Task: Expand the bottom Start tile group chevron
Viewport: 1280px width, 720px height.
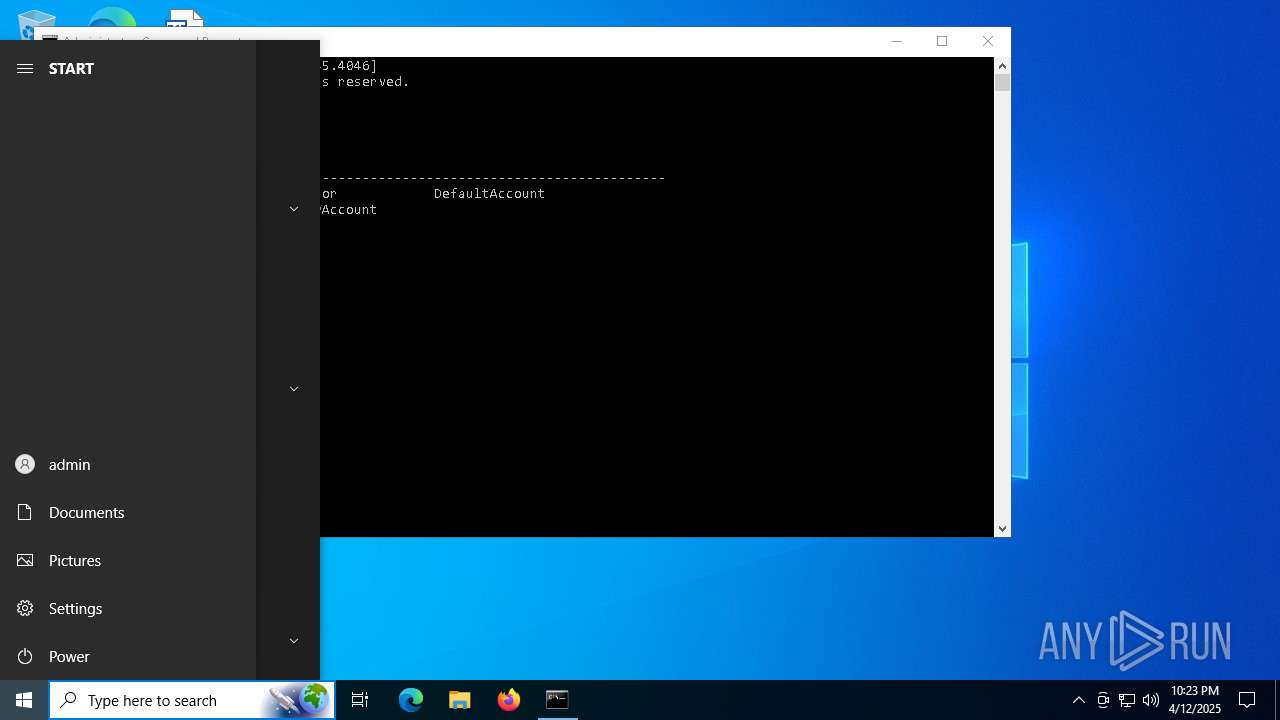Action: pos(294,641)
